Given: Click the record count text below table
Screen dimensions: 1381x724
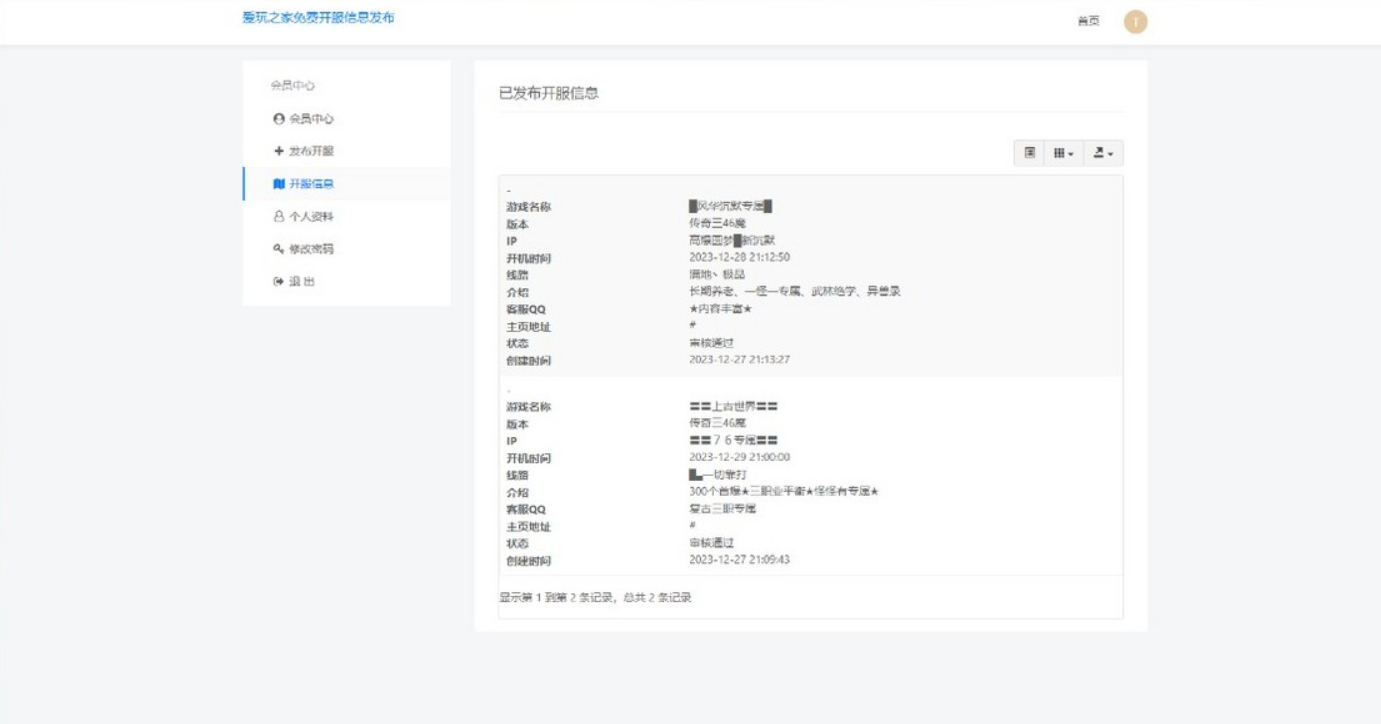Looking at the screenshot, I should tap(595, 598).
